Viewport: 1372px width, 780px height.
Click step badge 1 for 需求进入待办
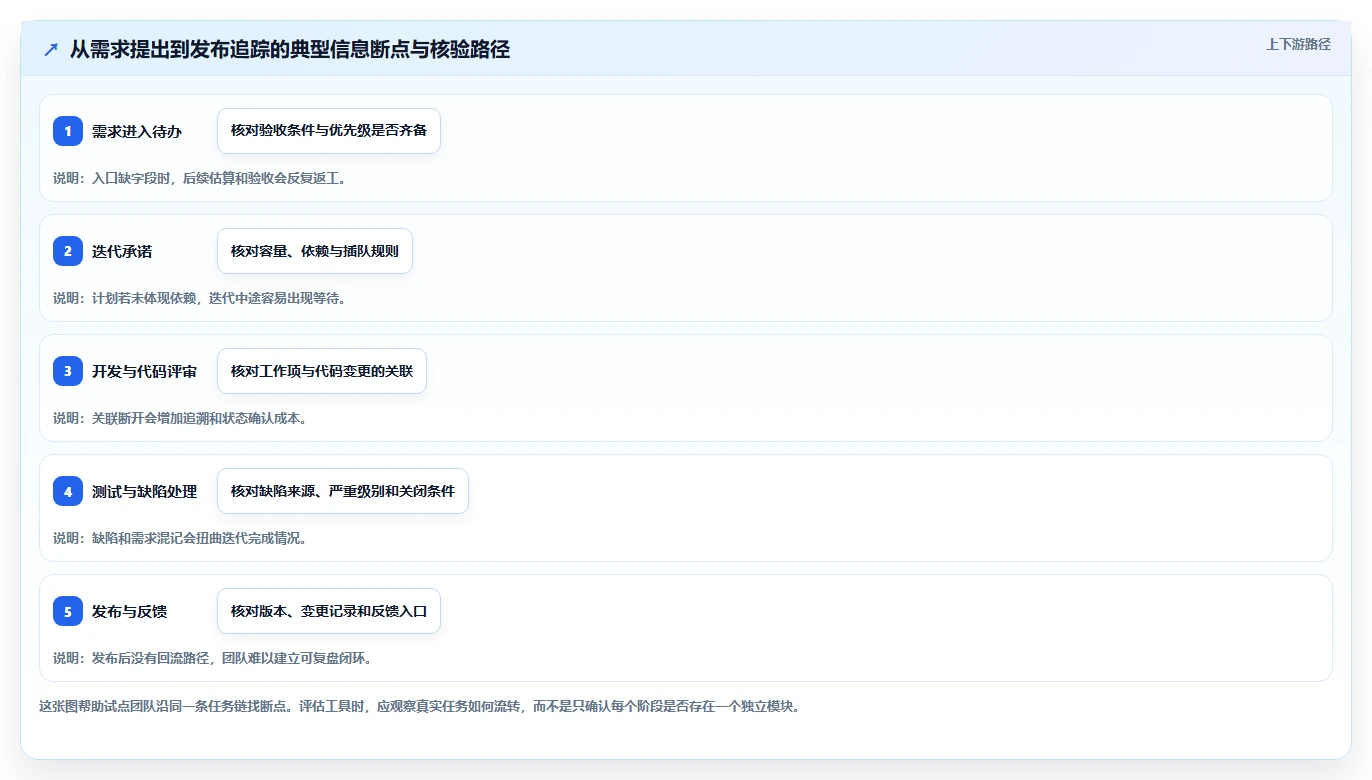[x=68, y=131]
